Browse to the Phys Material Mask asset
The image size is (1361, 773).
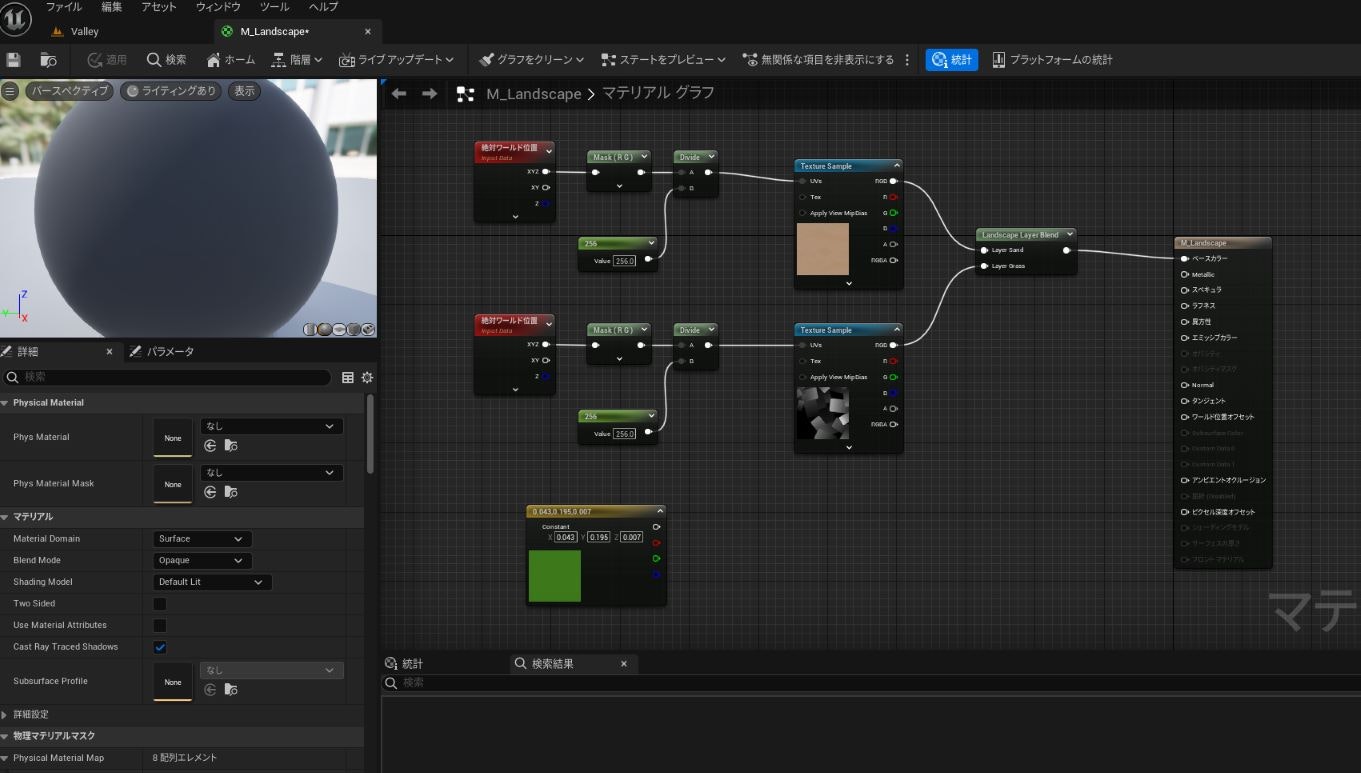click(231, 492)
